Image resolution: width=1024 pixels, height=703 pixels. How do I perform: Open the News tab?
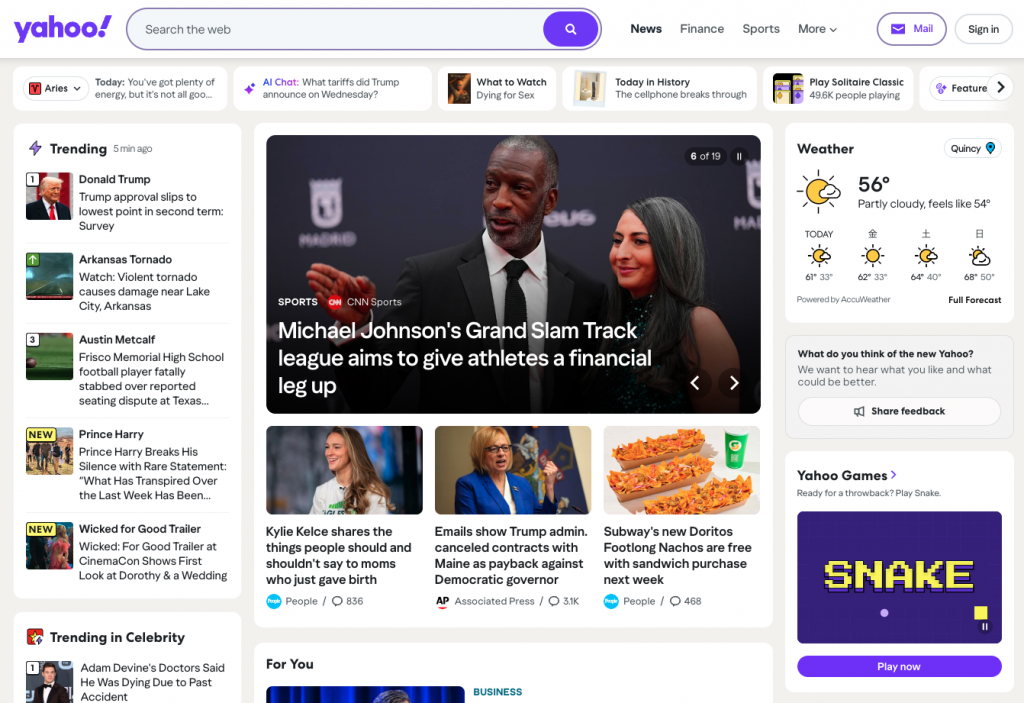pos(646,29)
